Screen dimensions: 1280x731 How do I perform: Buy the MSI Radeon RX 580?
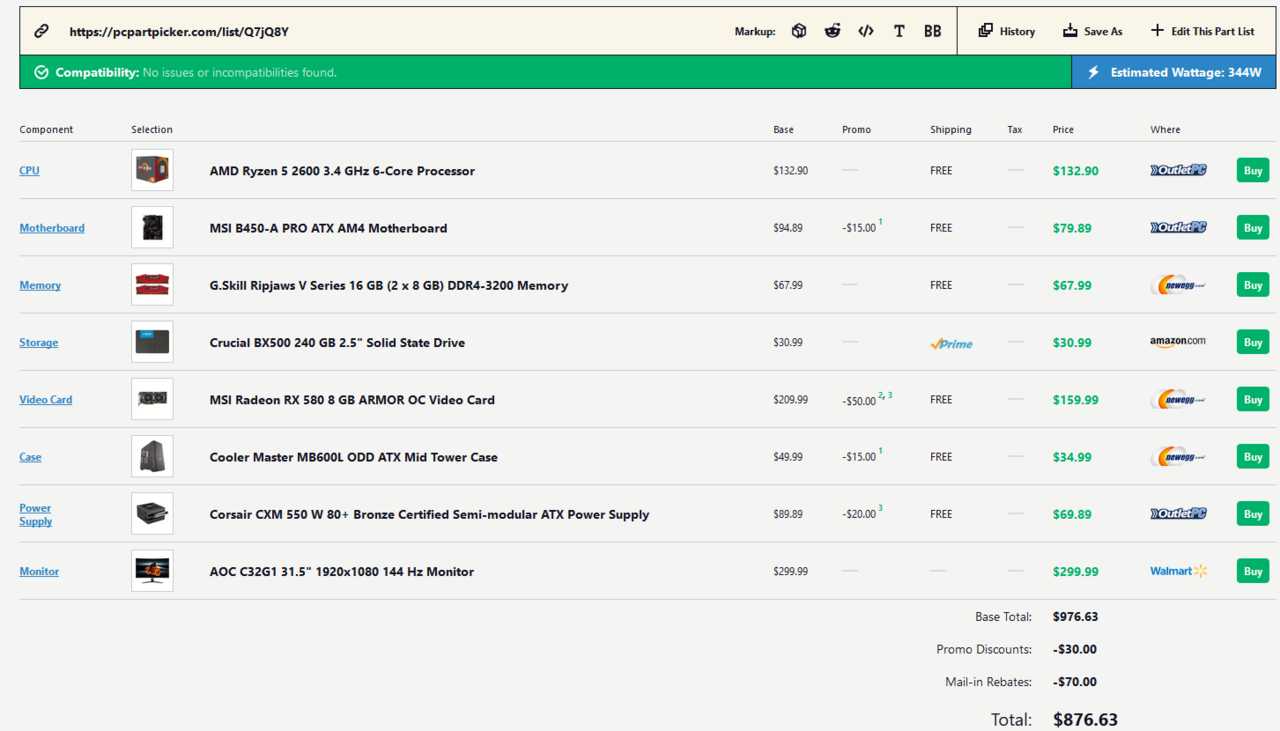[1253, 399]
